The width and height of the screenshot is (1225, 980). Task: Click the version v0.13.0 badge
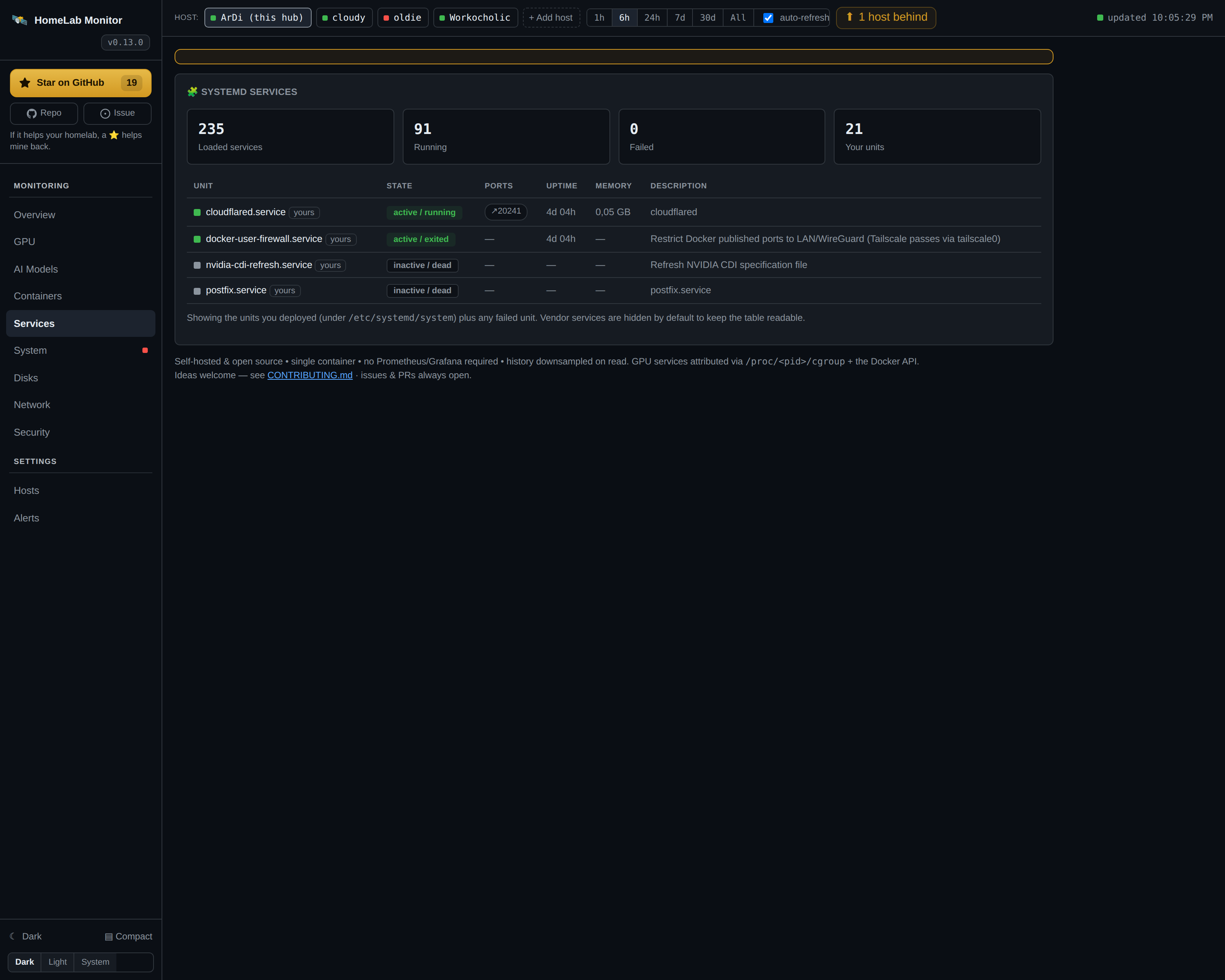[x=126, y=42]
